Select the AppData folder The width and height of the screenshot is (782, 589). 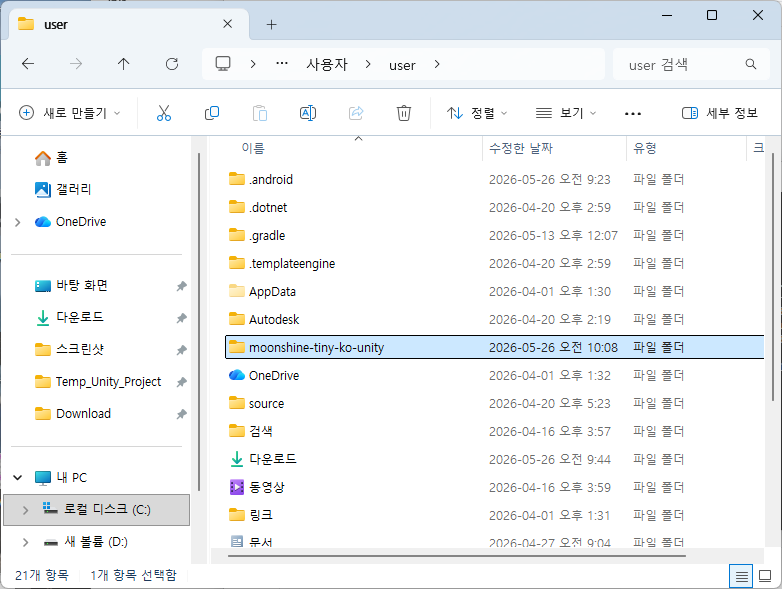coord(495,291)
